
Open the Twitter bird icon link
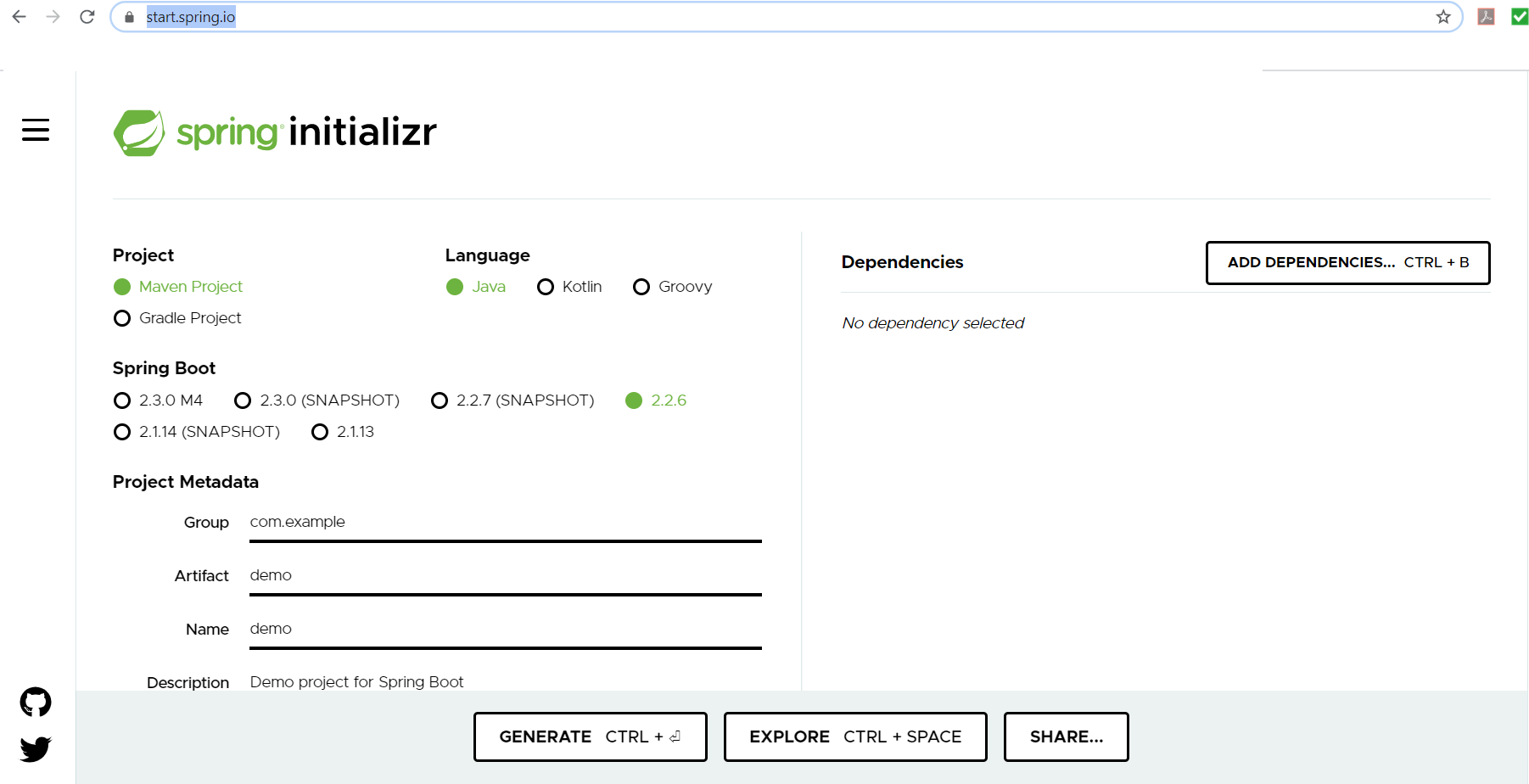[x=36, y=748]
